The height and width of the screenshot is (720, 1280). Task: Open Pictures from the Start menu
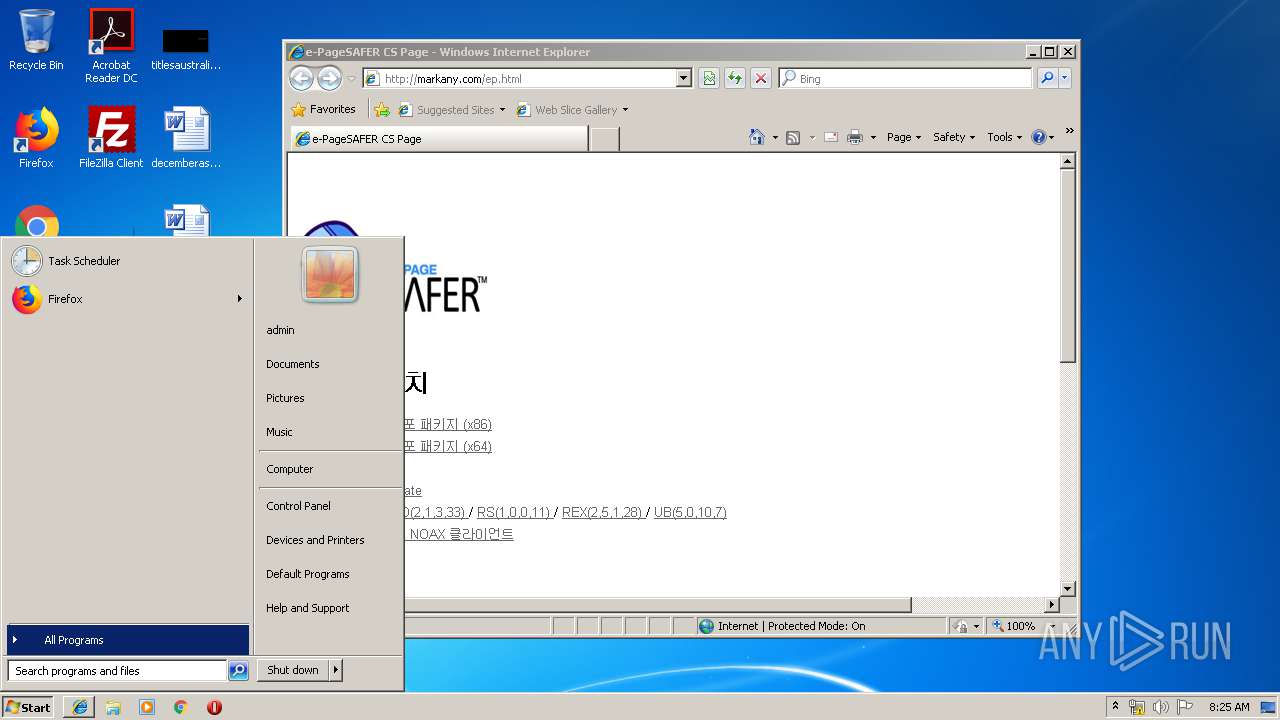tap(285, 398)
